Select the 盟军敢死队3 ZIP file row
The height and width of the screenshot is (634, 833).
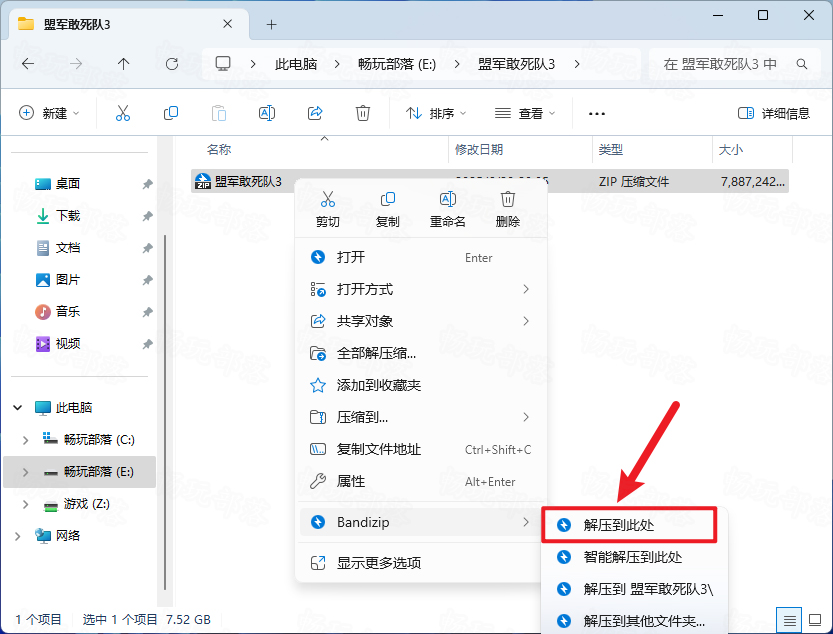(490, 181)
